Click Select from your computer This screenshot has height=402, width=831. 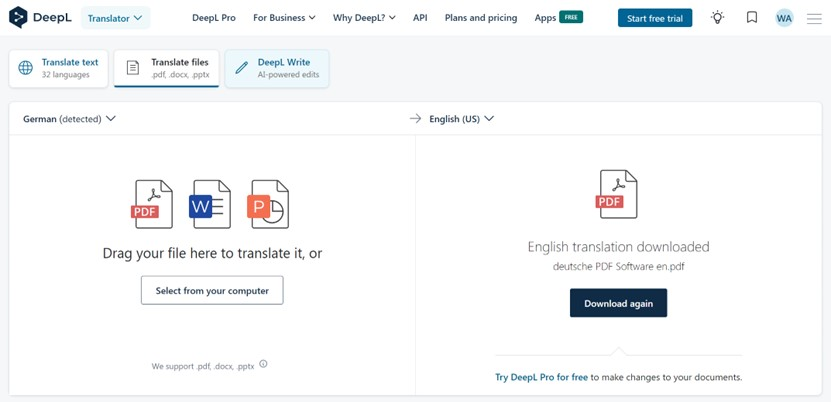coord(212,290)
